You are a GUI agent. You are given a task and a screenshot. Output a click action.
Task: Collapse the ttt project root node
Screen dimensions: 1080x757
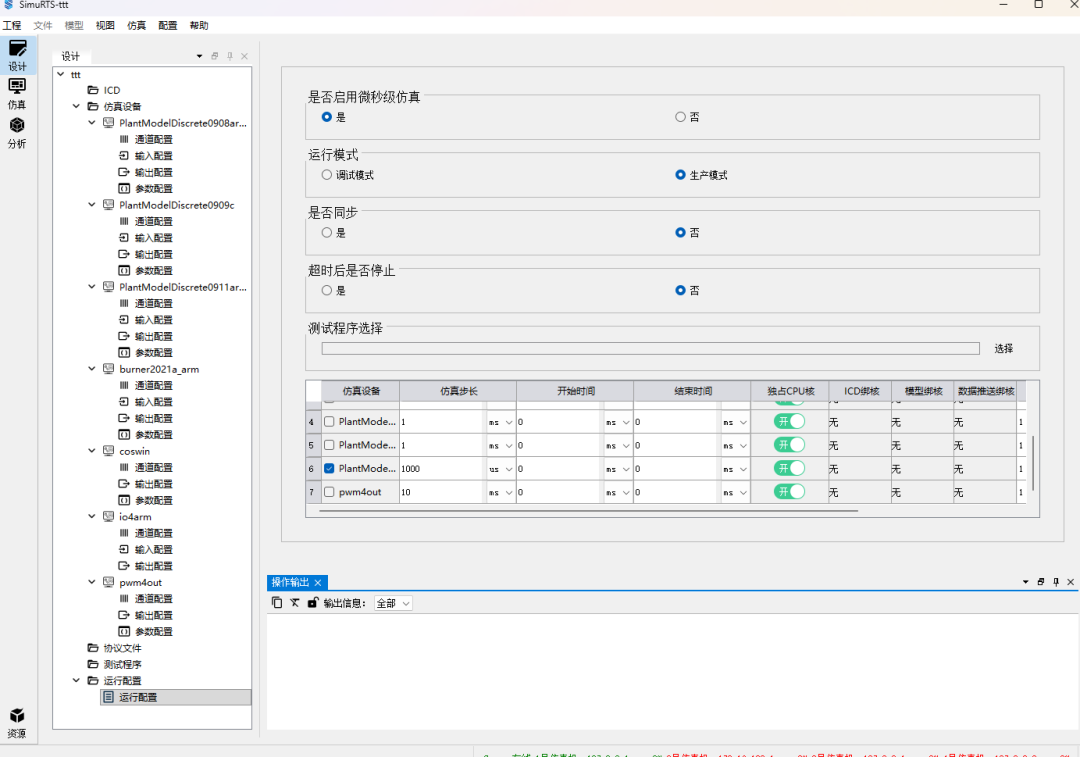click(61, 74)
